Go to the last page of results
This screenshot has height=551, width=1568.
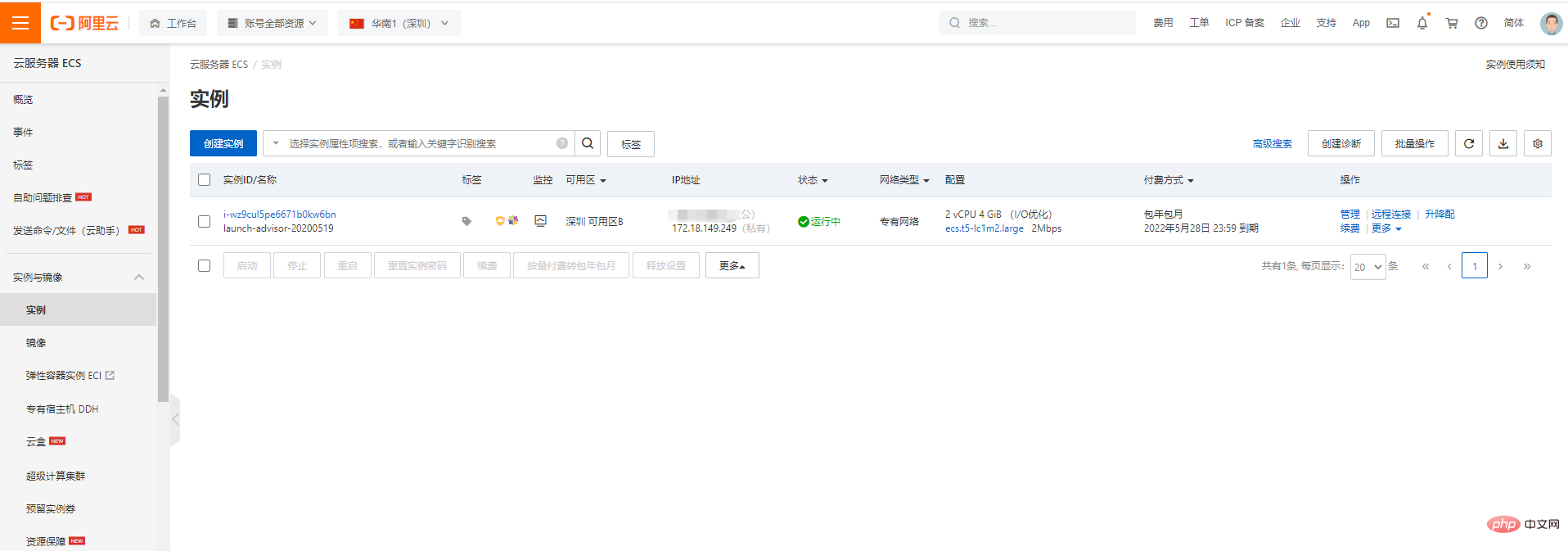[1526, 266]
